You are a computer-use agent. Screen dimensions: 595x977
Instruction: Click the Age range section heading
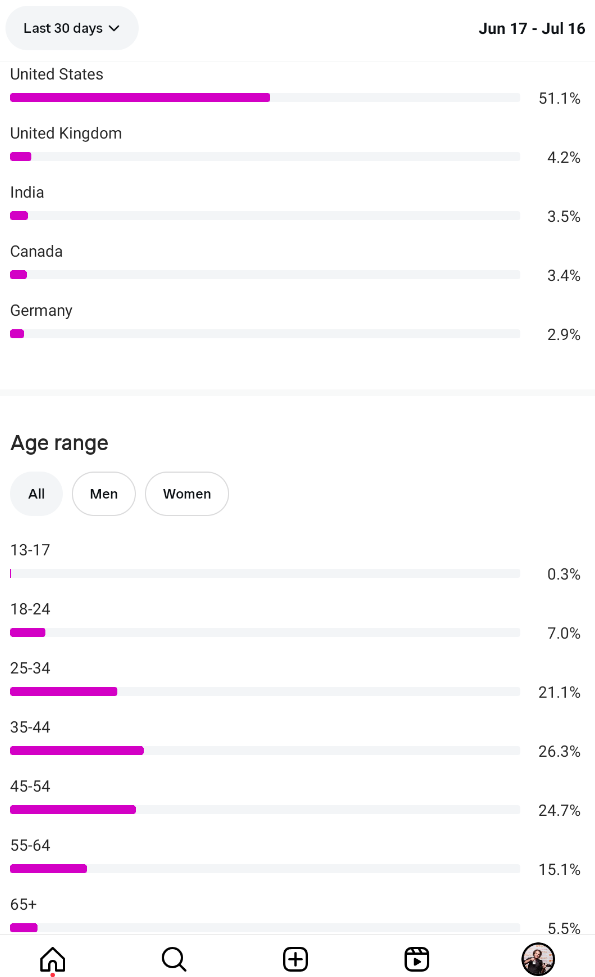[59, 443]
